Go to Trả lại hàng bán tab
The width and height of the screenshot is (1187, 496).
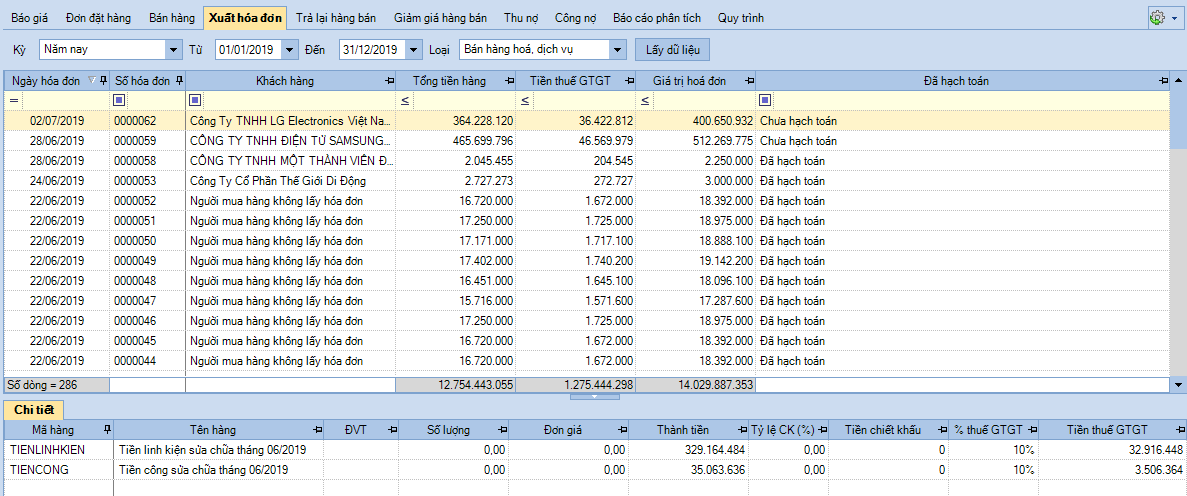coord(336,17)
